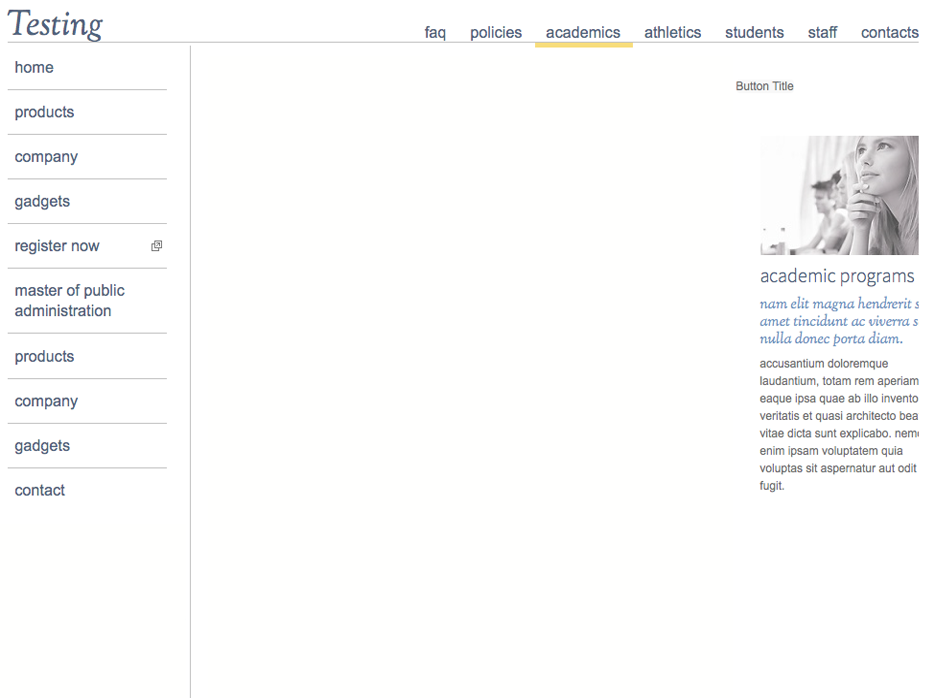Go to home in the sidebar
Image resolution: width=927 pixels, height=698 pixels.
click(x=34, y=68)
